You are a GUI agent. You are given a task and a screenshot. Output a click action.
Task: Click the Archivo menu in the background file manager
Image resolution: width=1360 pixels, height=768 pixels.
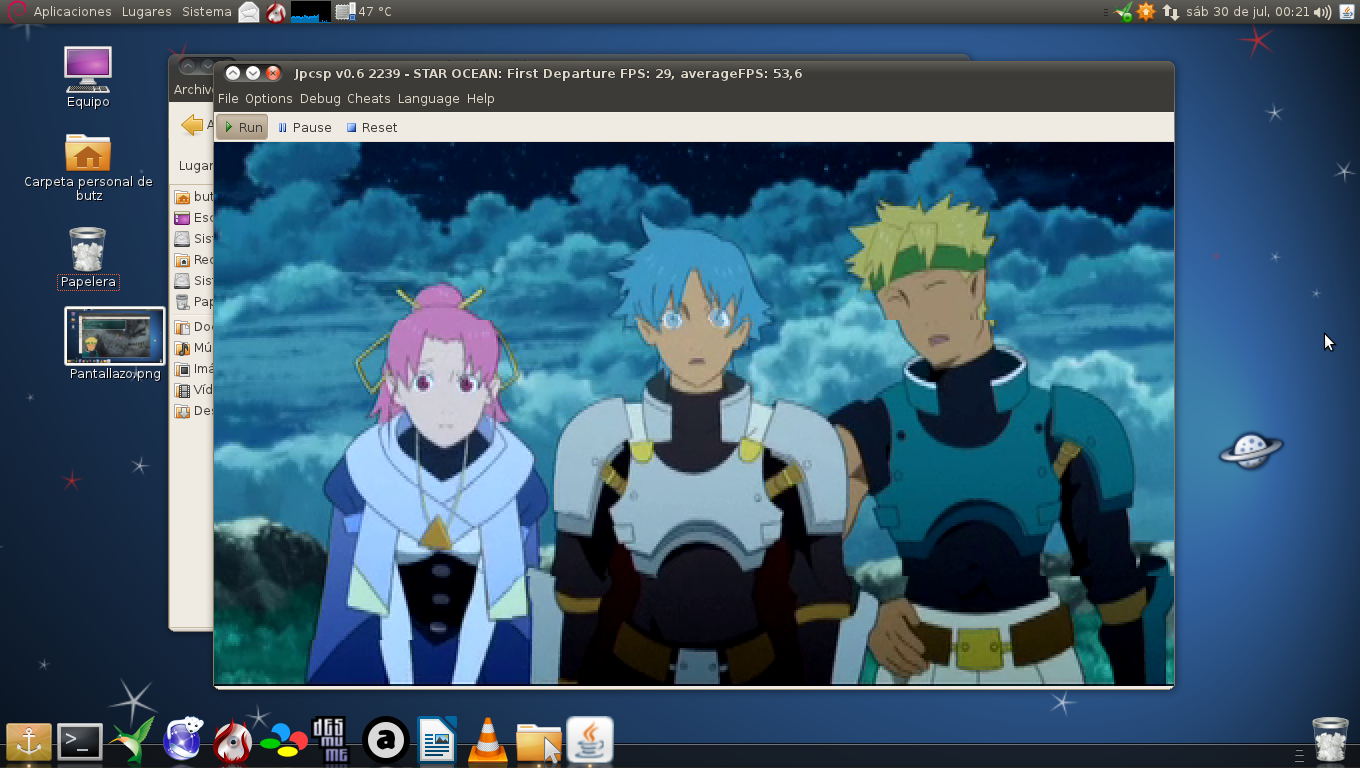[193, 89]
